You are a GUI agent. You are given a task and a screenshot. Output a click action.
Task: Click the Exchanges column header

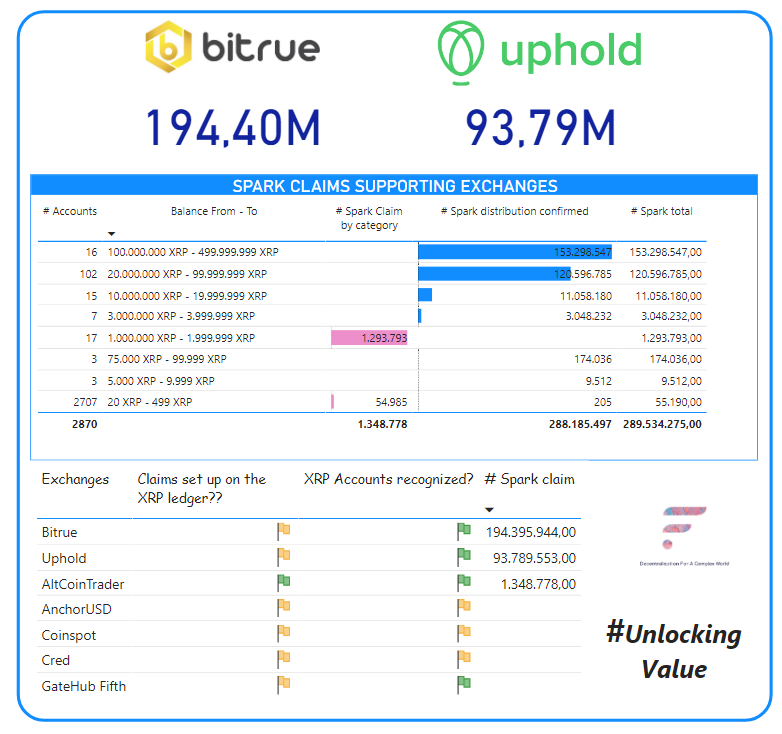tap(75, 479)
